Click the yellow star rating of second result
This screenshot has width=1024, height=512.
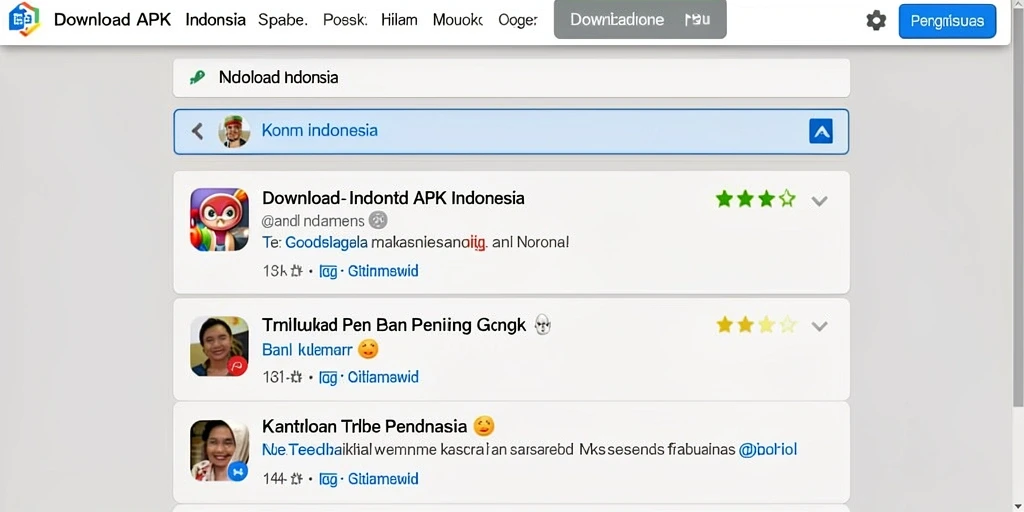[x=756, y=325]
